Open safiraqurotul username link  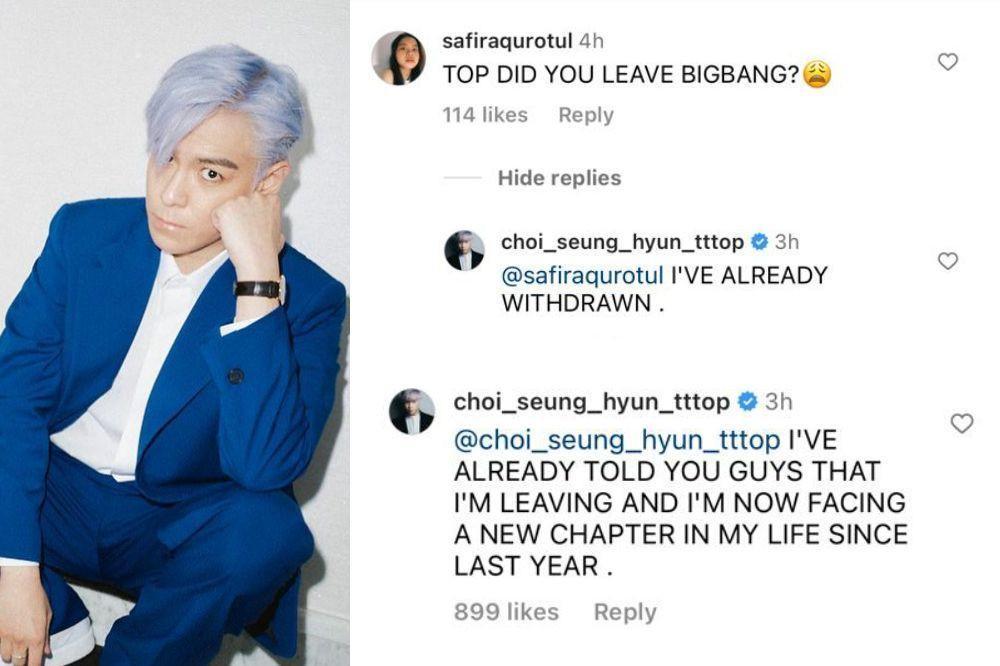(507, 41)
